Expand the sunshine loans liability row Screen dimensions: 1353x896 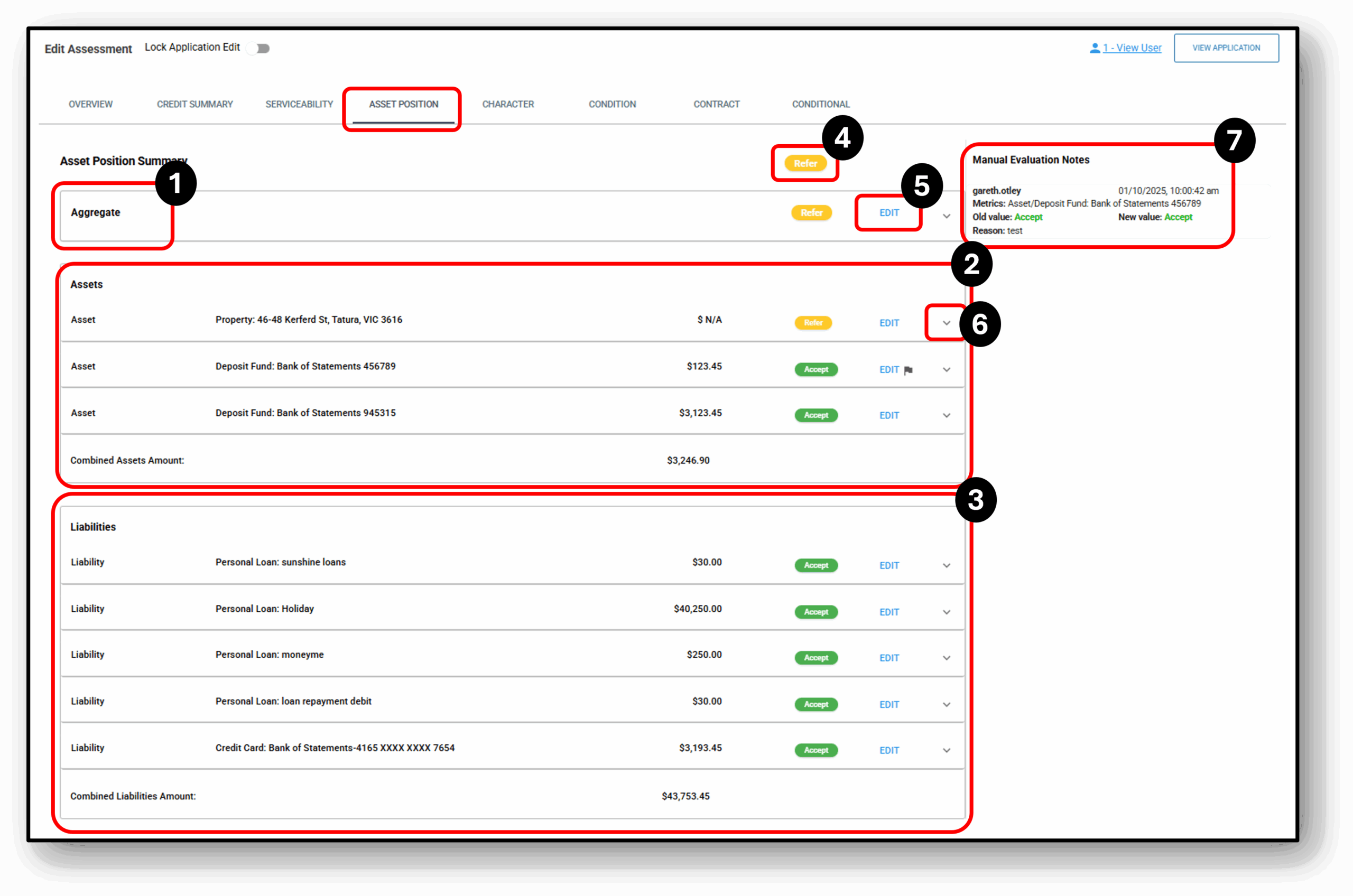pos(947,565)
